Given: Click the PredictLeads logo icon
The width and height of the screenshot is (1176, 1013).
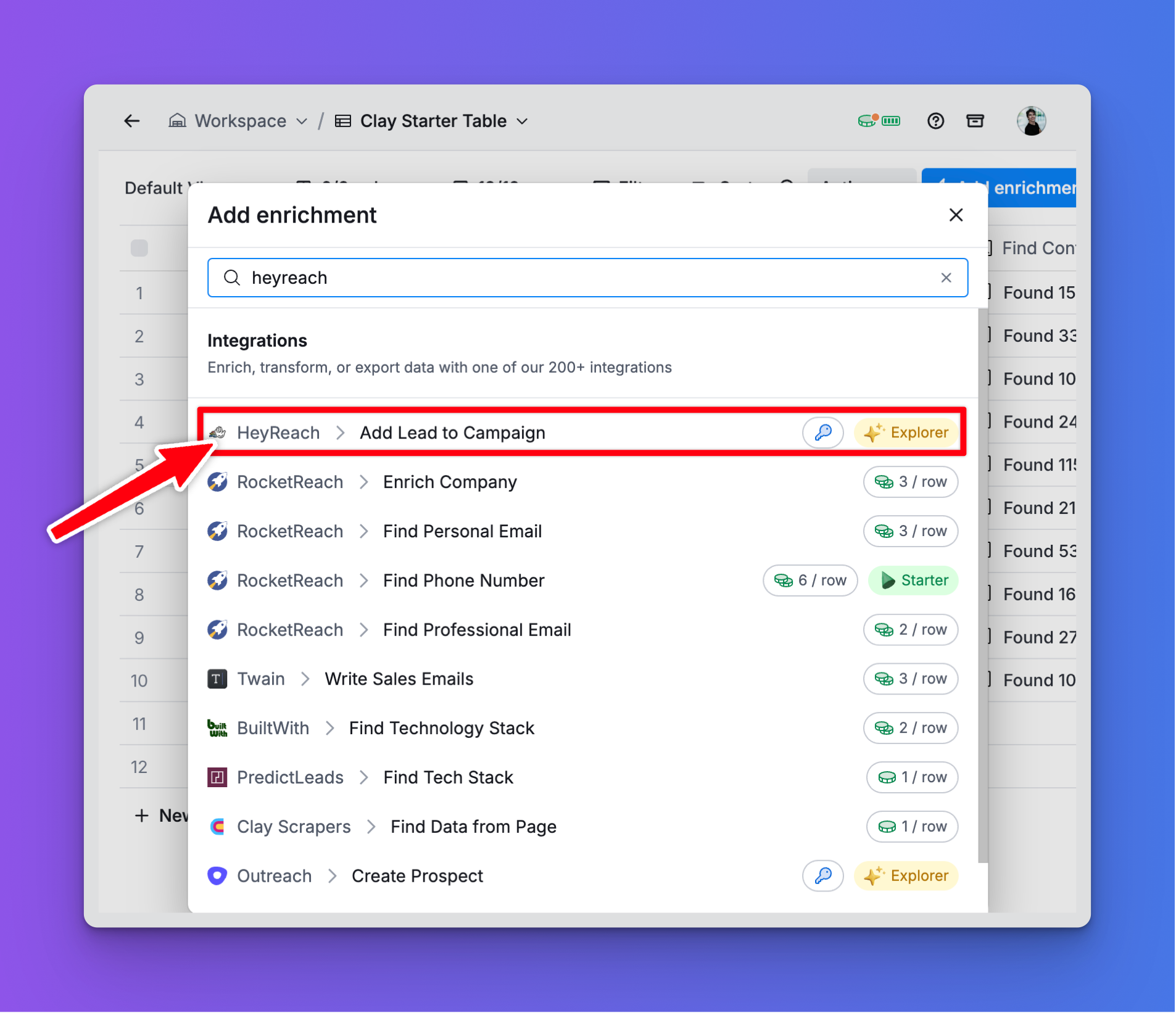Looking at the screenshot, I should 217,777.
